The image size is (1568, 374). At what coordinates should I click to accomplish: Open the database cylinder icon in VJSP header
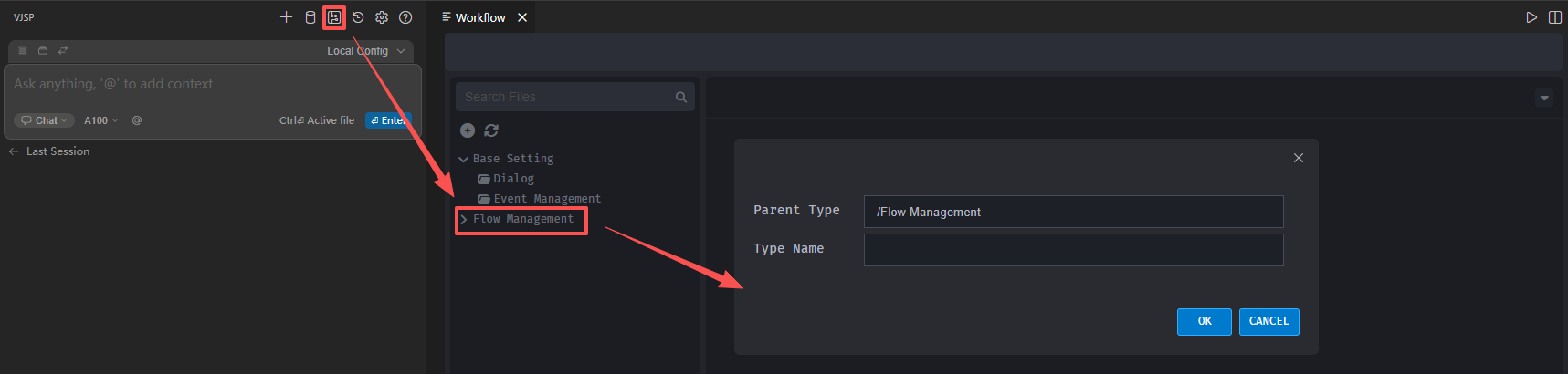(x=310, y=17)
